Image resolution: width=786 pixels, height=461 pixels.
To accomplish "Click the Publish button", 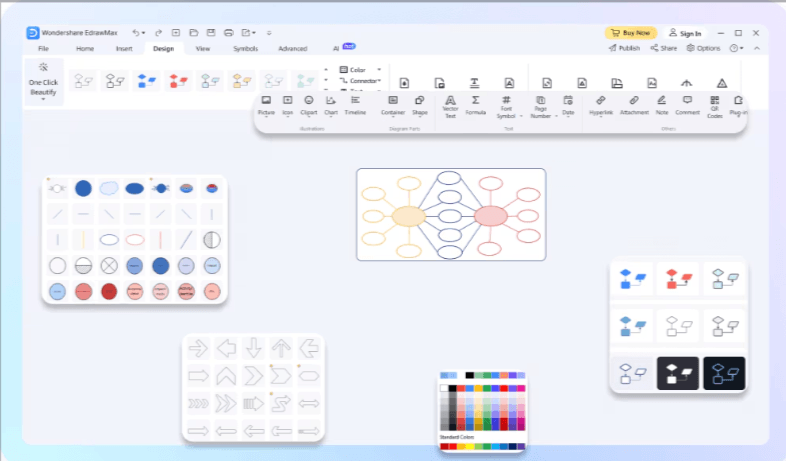I will (x=624, y=48).
